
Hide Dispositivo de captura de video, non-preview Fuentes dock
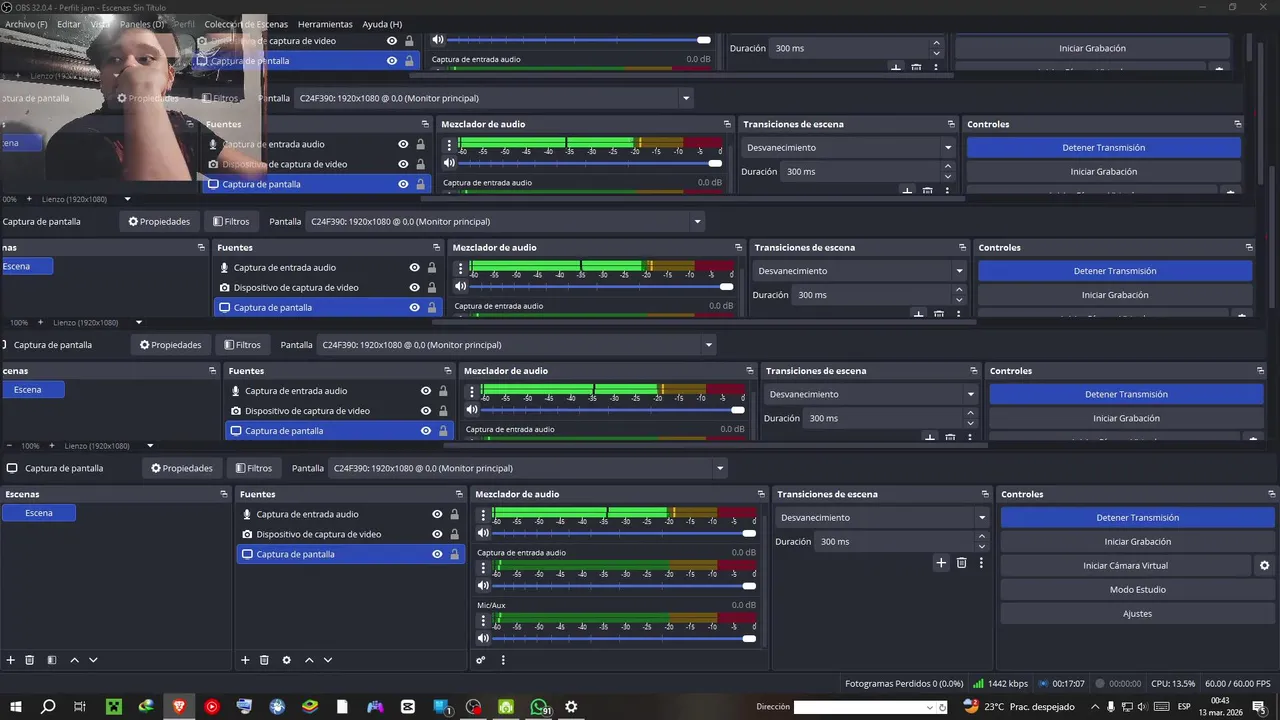(437, 534)
